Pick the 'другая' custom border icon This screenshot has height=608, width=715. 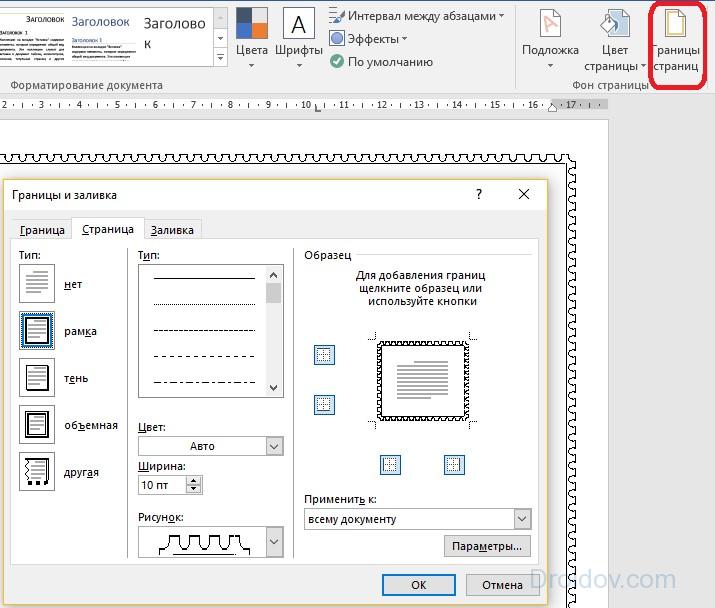click(x=37, y=472)
